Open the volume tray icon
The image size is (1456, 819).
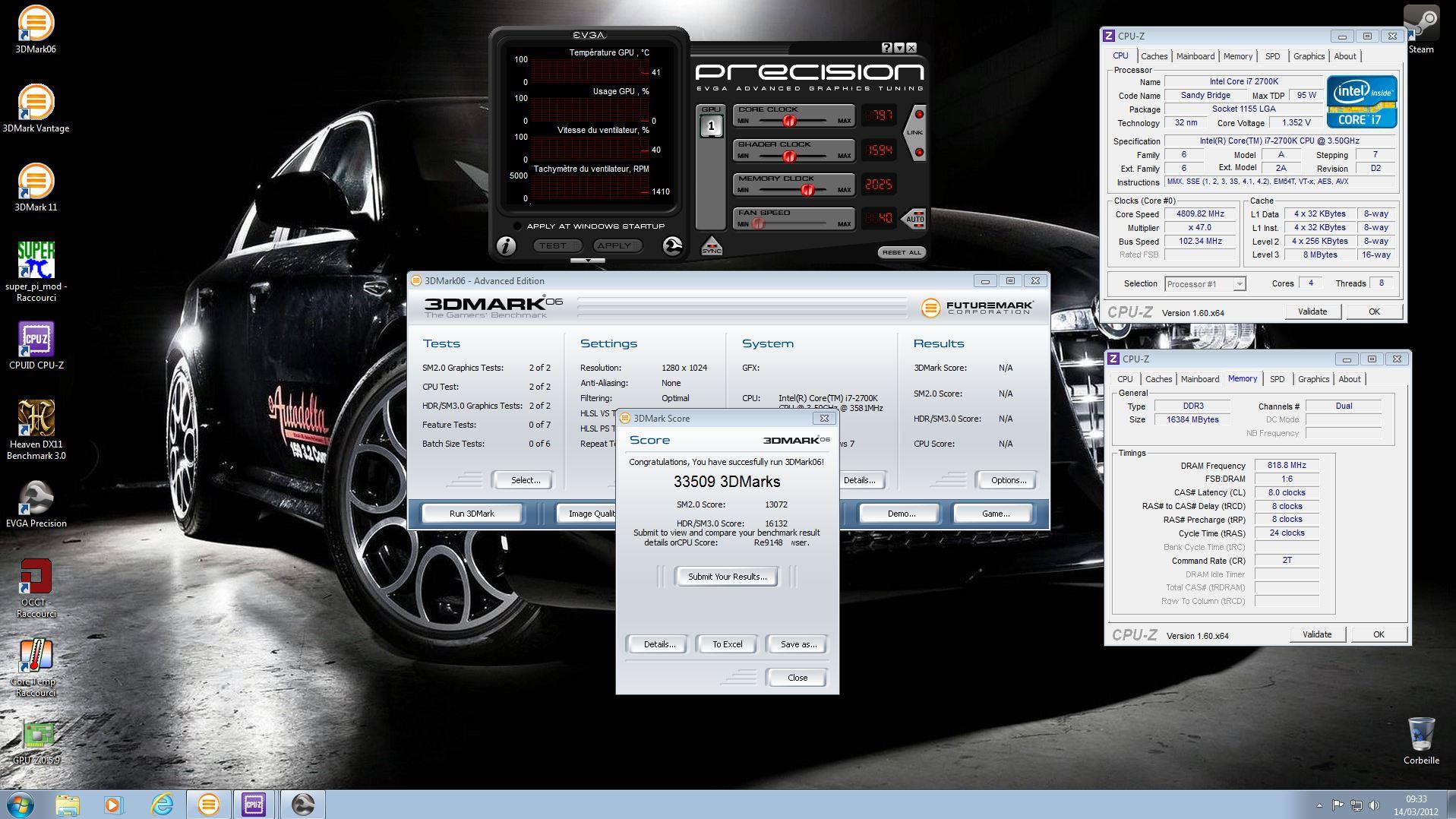point(1374,805)
